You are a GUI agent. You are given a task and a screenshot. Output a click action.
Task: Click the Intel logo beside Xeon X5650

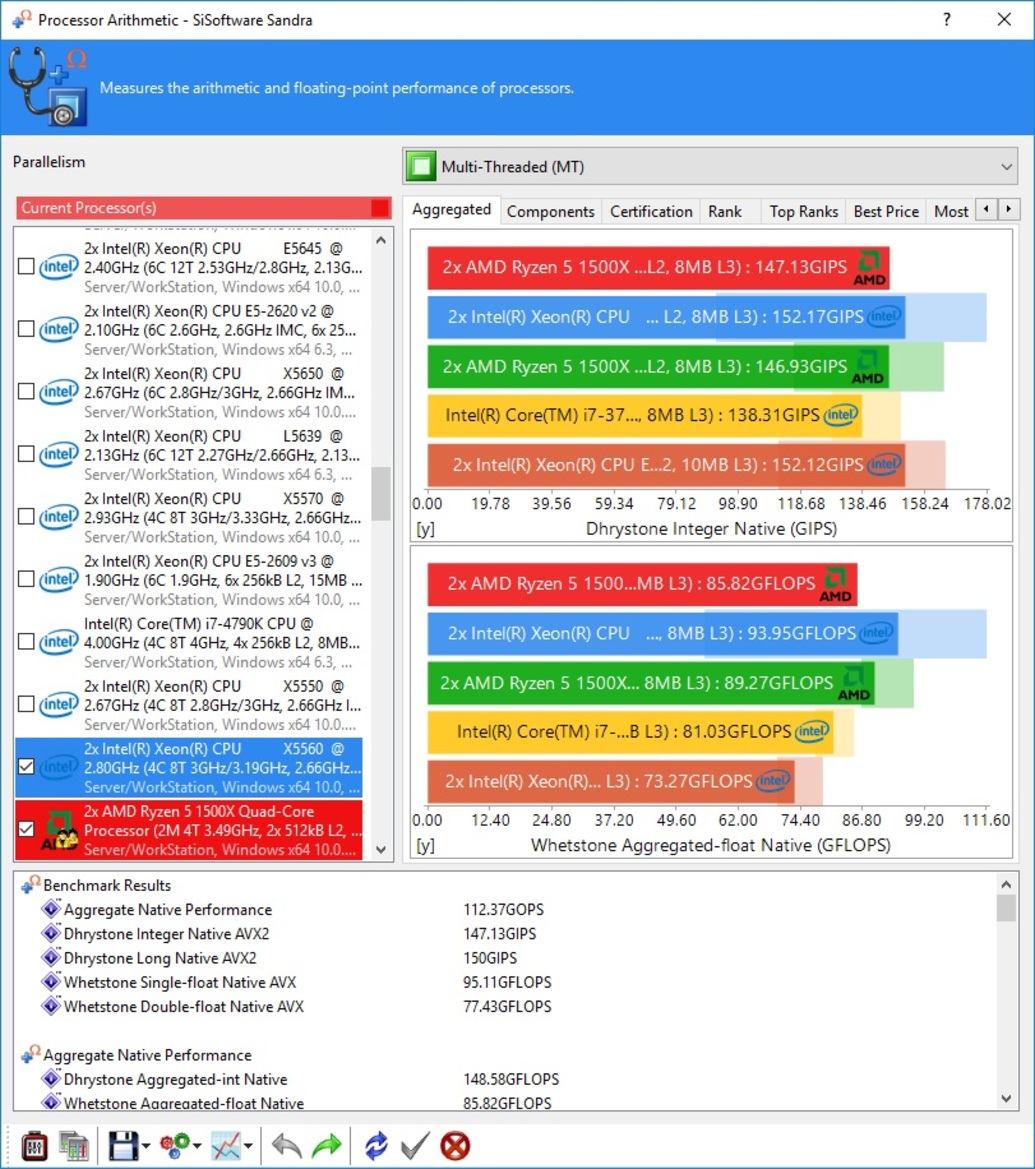click(59, 392)
